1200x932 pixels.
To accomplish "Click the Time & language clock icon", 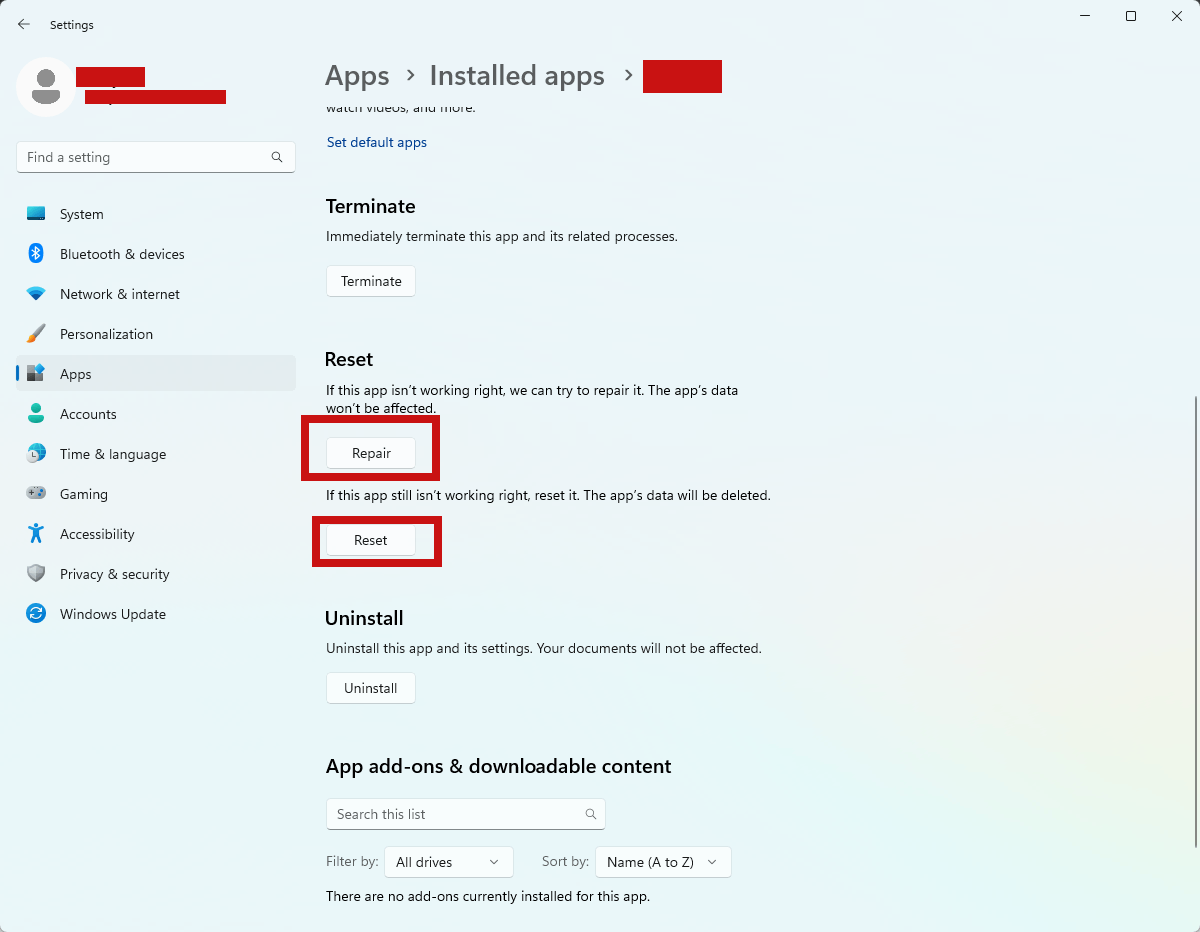I will click(x=36, y=454).
